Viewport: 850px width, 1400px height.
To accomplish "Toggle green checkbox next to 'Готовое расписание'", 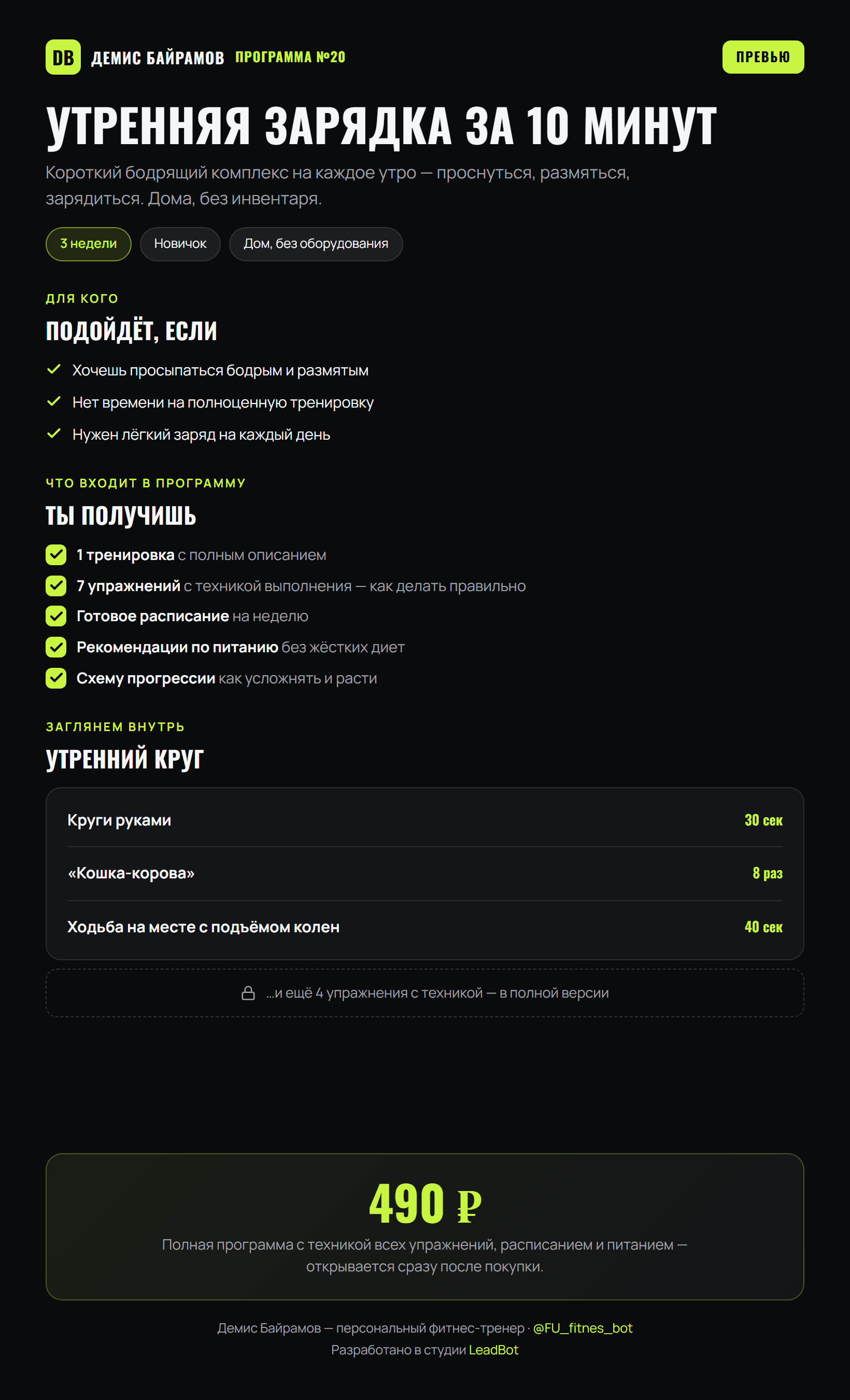I will click(x=56, y=616).
